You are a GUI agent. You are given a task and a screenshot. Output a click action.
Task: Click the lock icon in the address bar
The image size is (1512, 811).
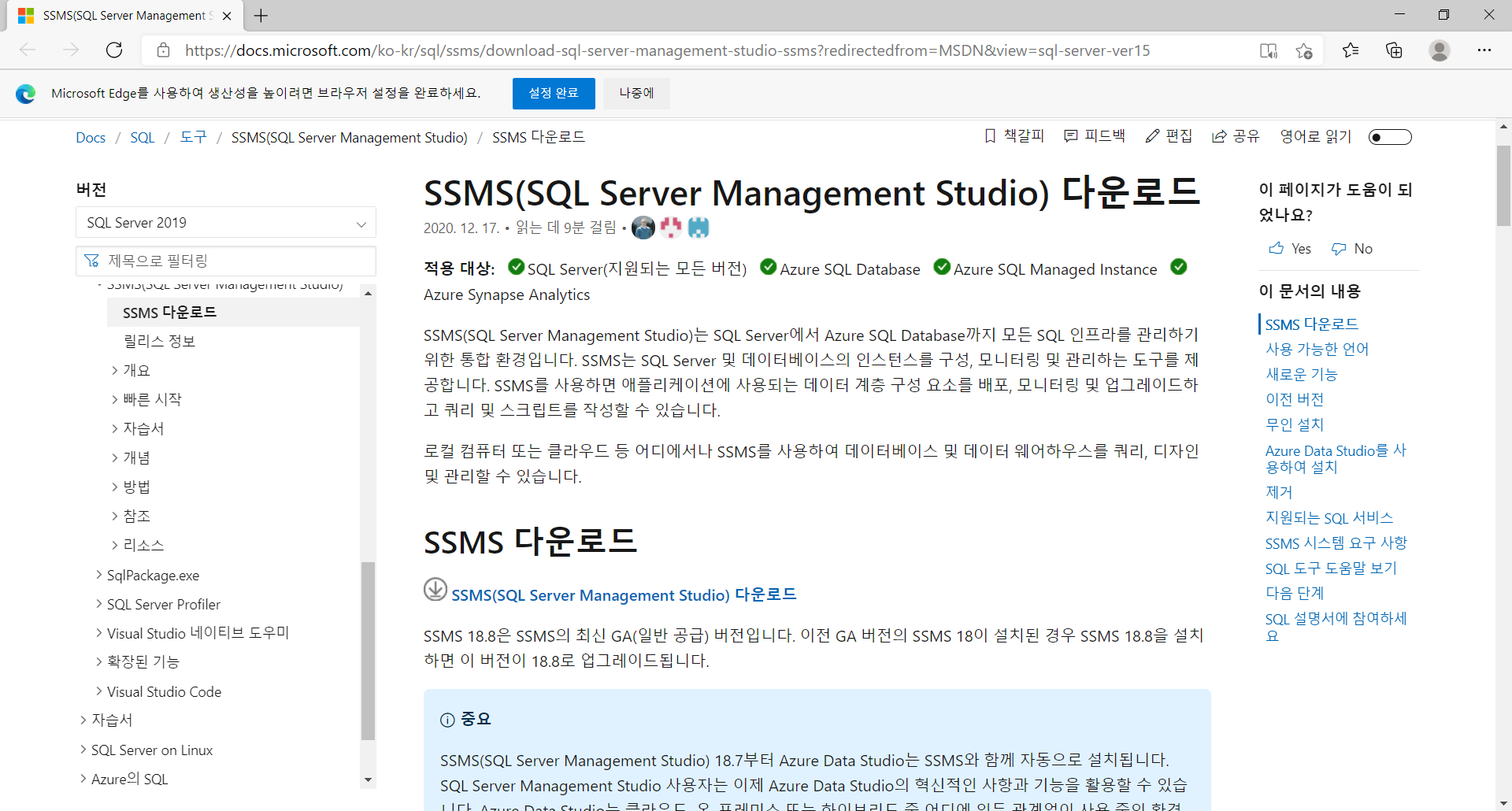(x=163, y=50)
